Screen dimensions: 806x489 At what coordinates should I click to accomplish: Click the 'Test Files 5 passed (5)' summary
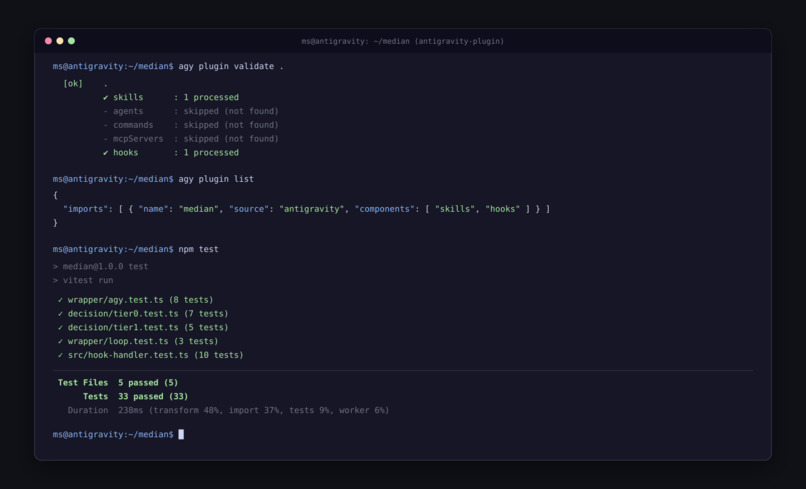(118, 383)
